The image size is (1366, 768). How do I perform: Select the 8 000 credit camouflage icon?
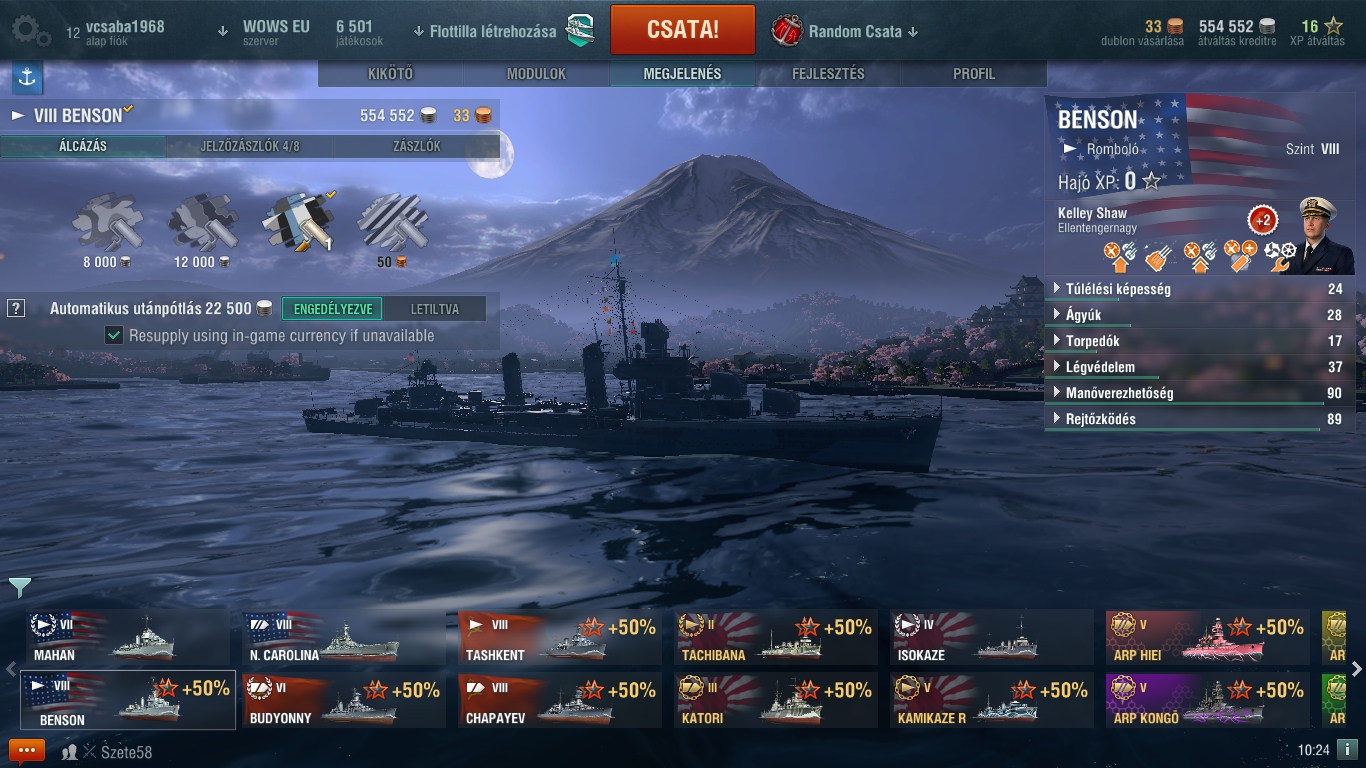[x=107, y=223]
